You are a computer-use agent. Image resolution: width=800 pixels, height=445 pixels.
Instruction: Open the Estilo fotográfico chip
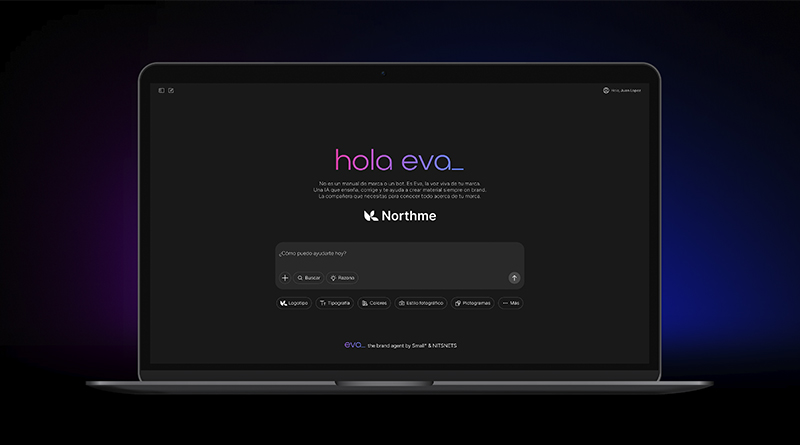[420, 302]
